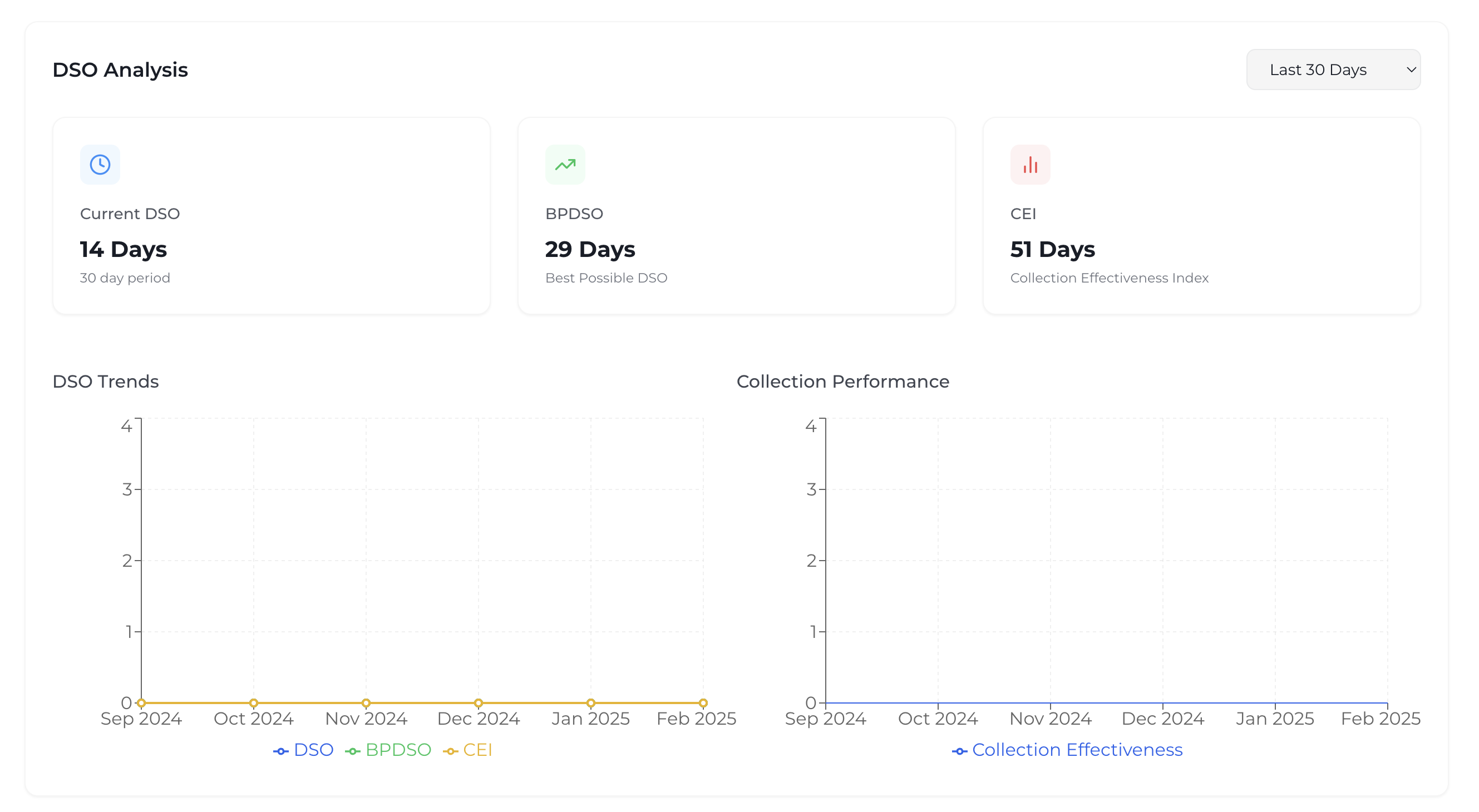Click the blue DSO legend marker

pyautogui.click(x=281, y=750)
